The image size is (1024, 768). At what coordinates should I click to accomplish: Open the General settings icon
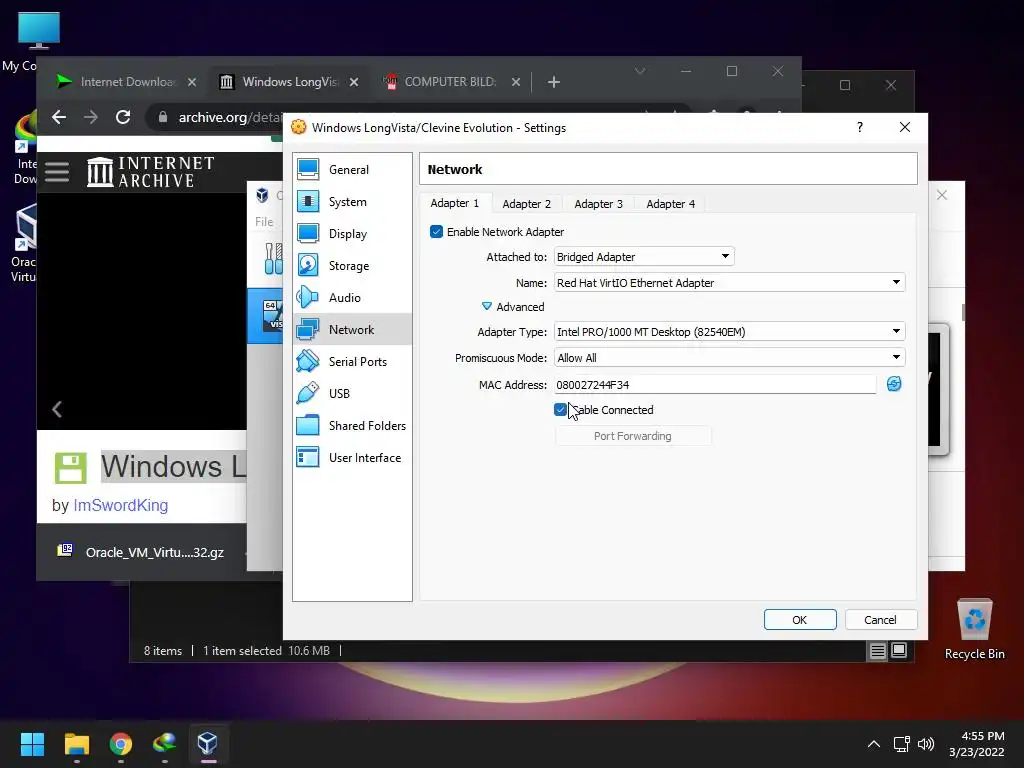coord(308,170)
